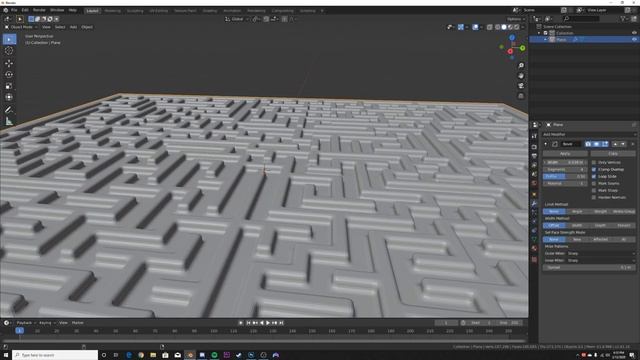Select the Annotate tool
The height and width of the screenshot is (360, 640).
point(9,109)
